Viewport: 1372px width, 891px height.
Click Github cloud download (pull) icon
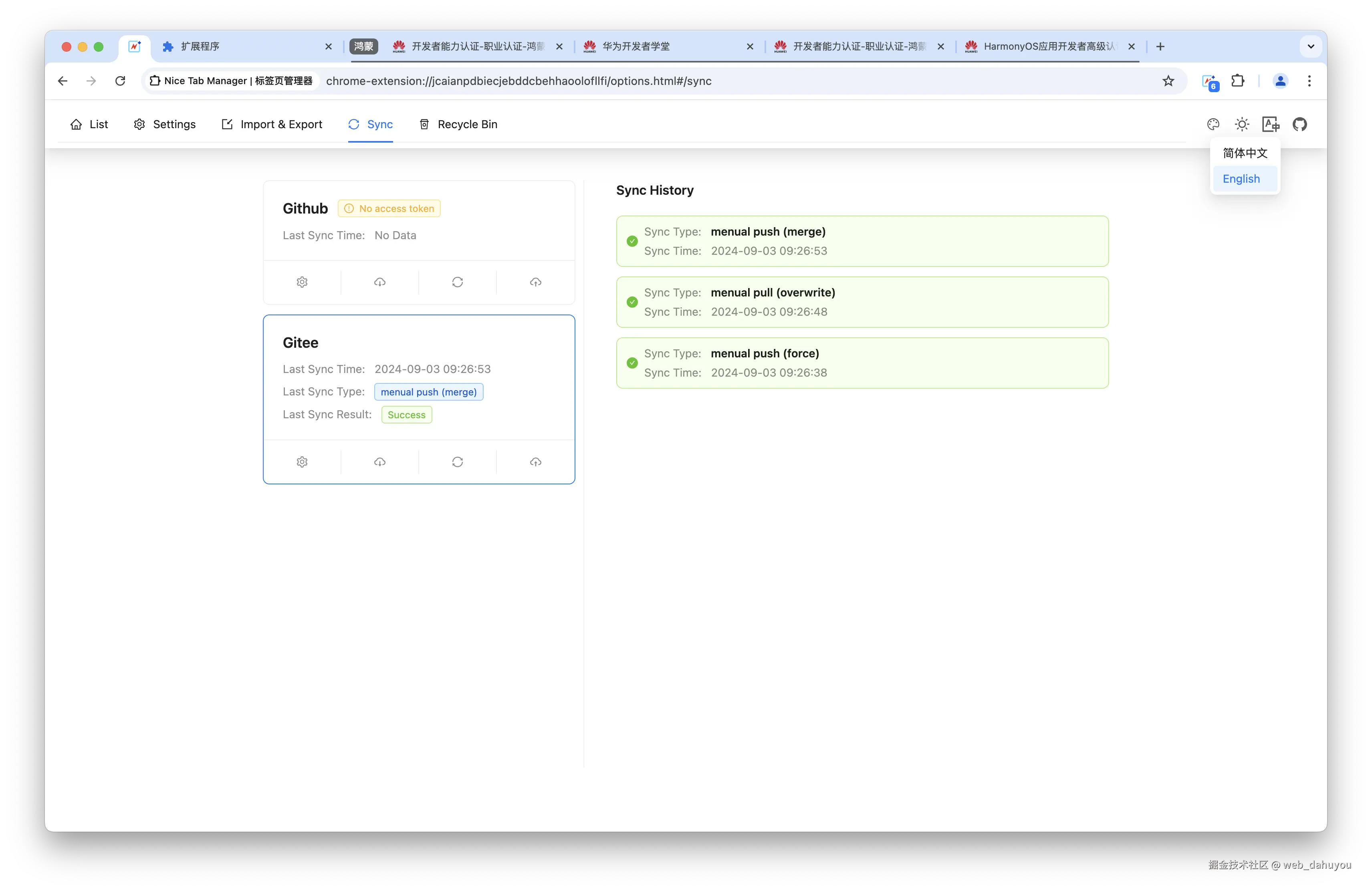pyautogui.click(x=379, y=282)
